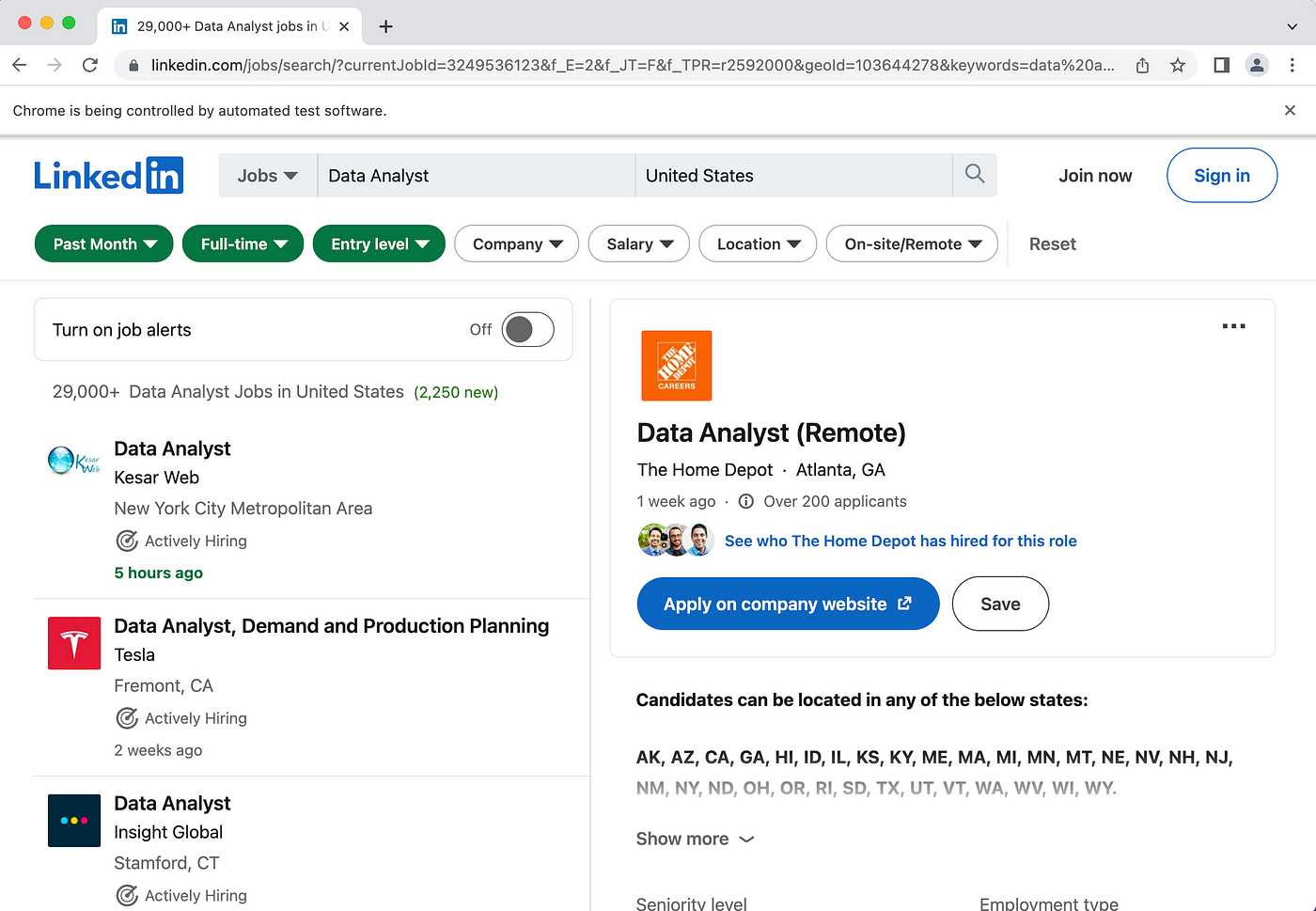
Task: Save the Home Depot job
Action: pos(1000,604)
